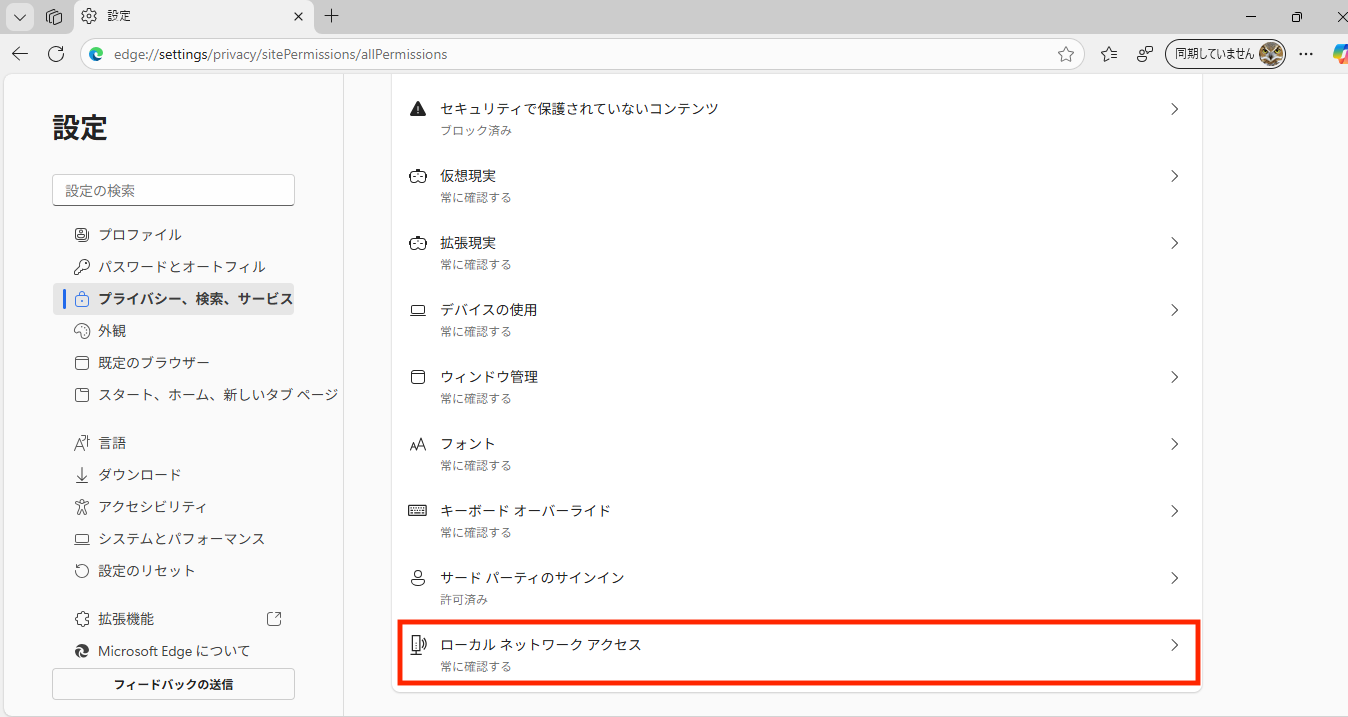
Task: Click the Copilot icon in toolbar
Action: pos(1339,54)
